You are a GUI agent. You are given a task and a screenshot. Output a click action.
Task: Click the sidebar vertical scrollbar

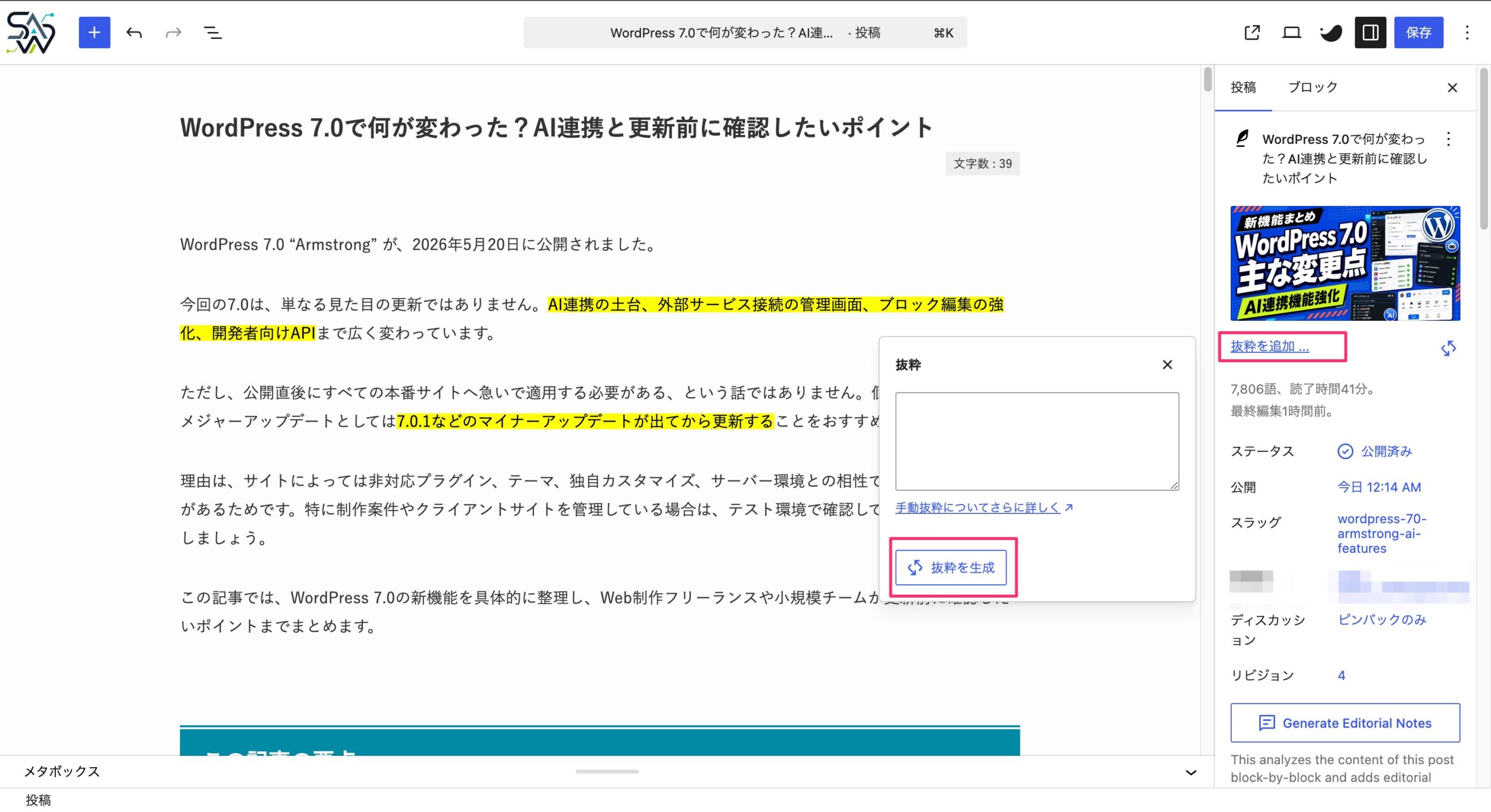[1483, 148]
